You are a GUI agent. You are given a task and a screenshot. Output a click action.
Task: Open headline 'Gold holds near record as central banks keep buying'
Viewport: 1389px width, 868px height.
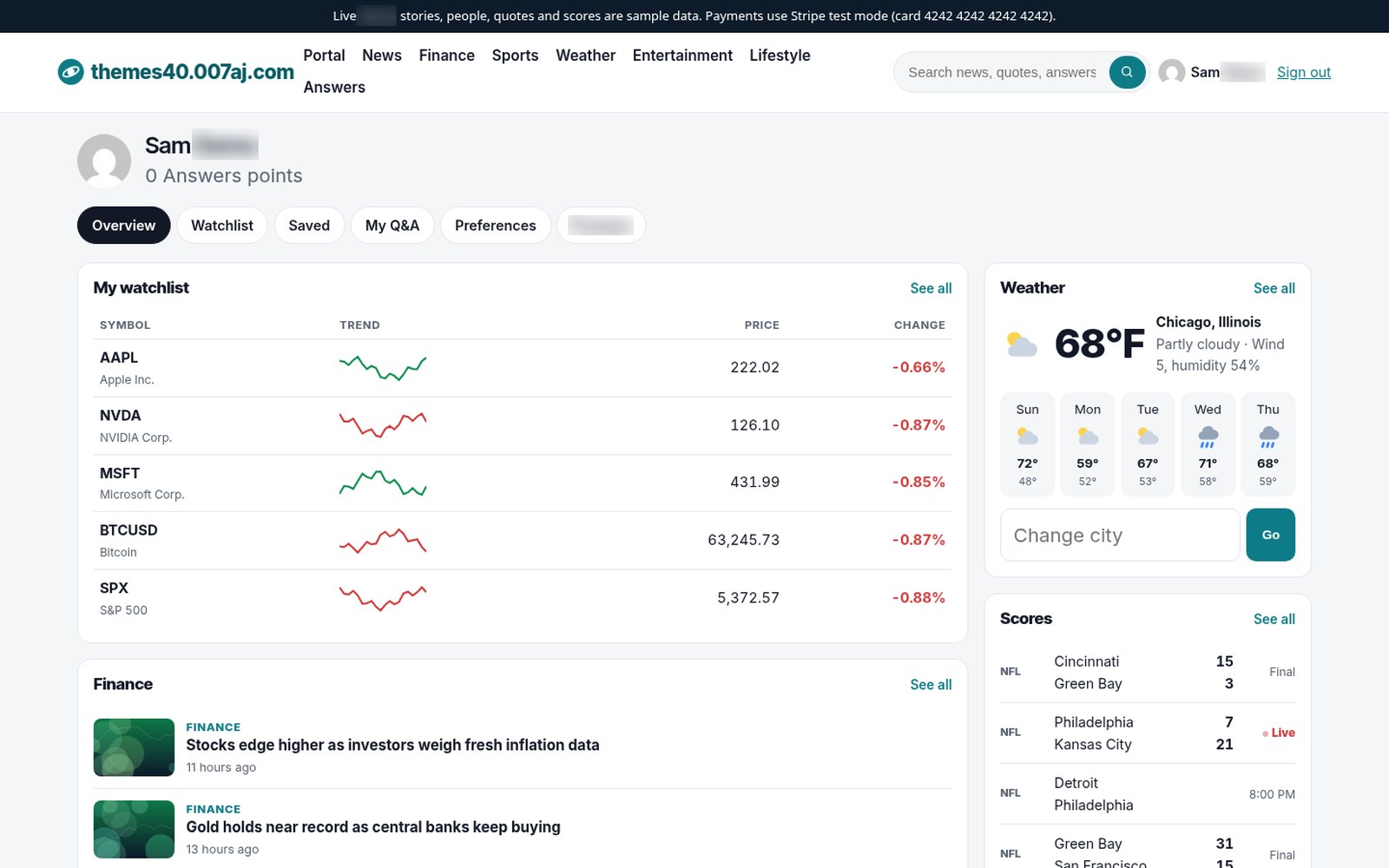tap(373, 827)
